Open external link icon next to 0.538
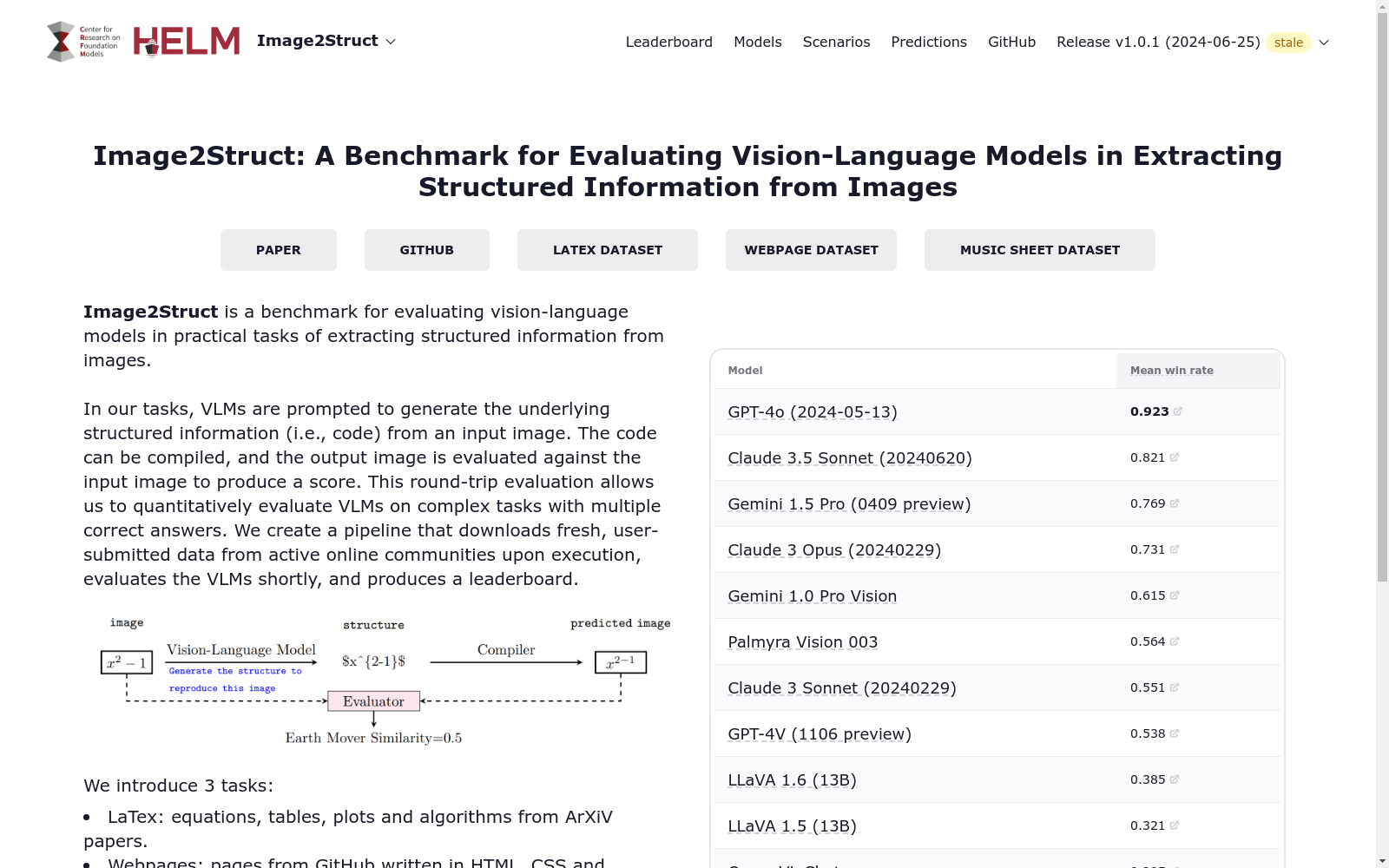The height and width of the screenshot is (868, 1389). (1175, 733)
